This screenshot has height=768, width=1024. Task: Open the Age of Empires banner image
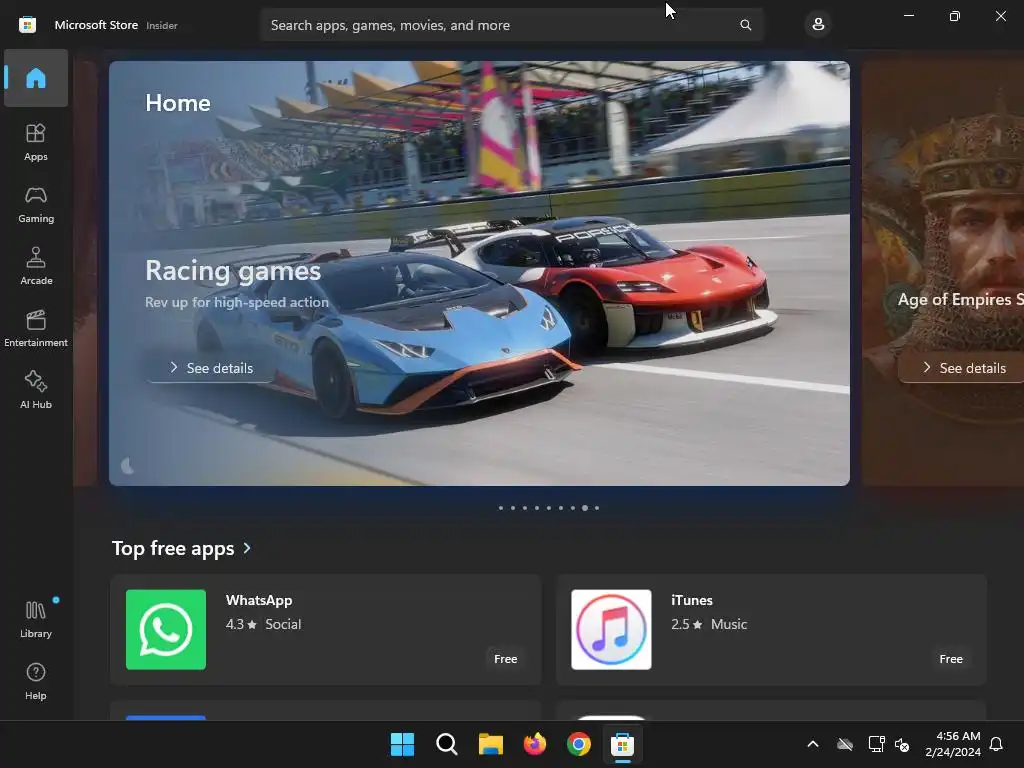click(x=943, y=273)
